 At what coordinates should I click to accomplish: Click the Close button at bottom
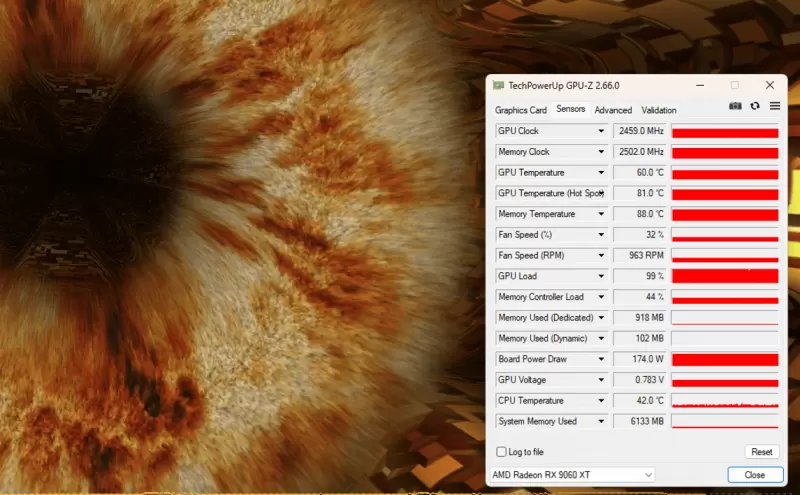click(x=754, y=474)
